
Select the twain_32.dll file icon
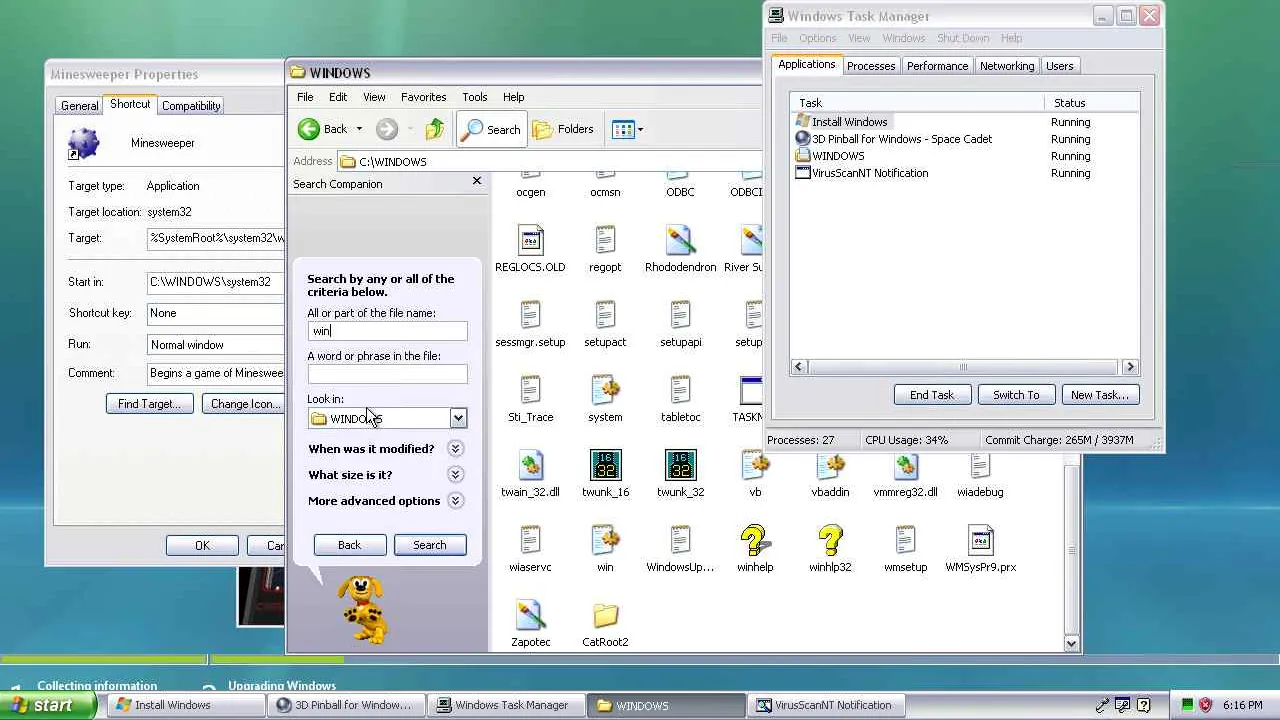click(x=530, y=465)
